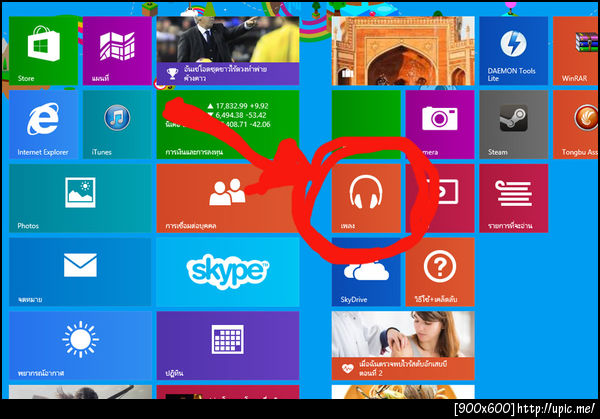Open the Health tile showing a woman
The height and width of the screenshot is (419, 600).
point(403,346)
